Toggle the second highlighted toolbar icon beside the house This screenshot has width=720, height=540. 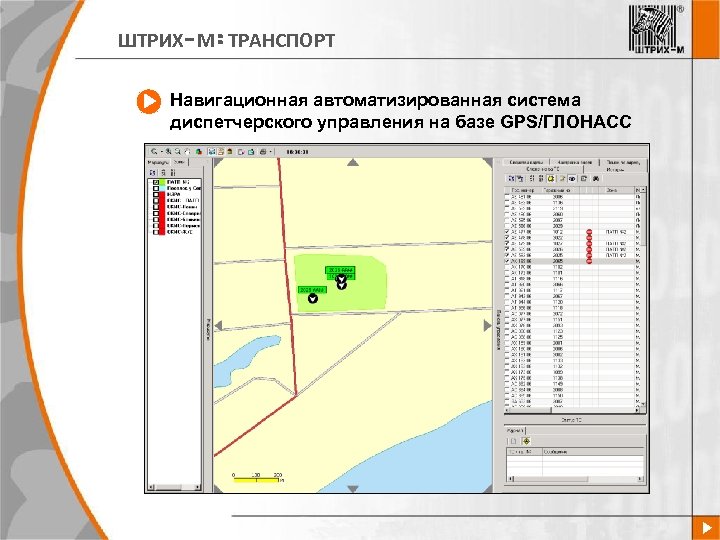click(220, 152)
